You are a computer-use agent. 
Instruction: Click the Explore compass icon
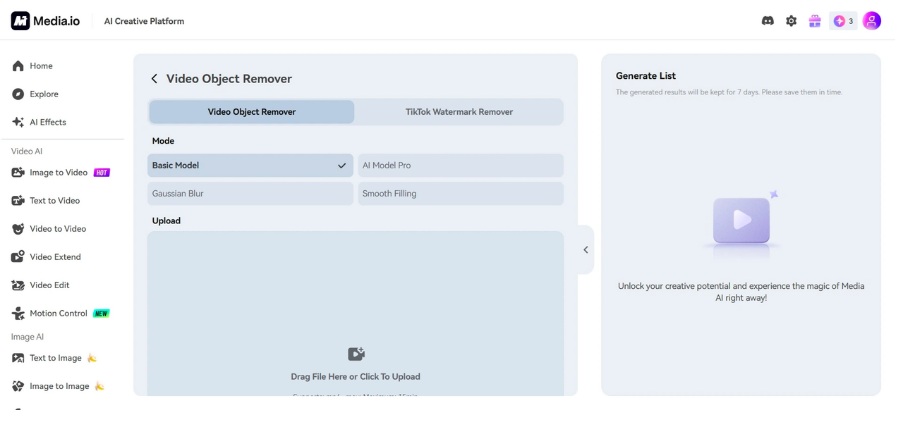tap(18, 94)
